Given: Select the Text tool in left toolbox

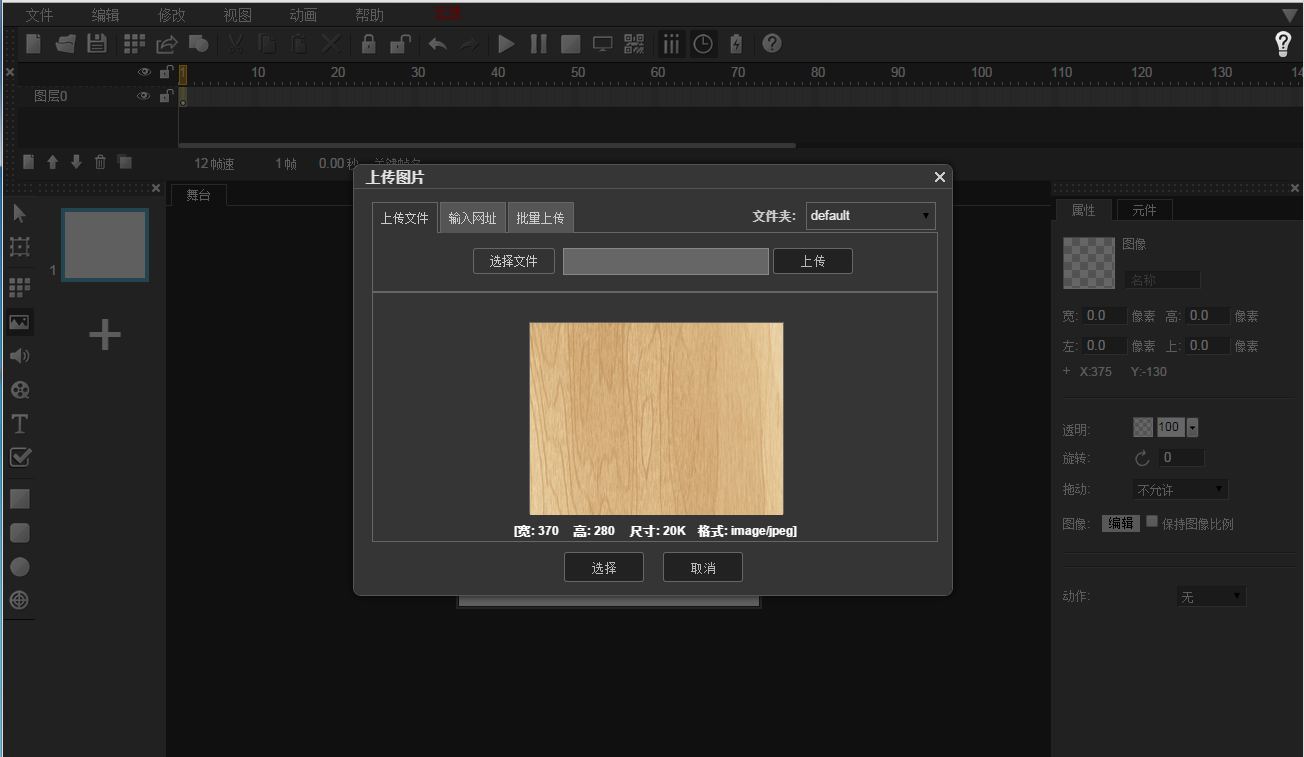Looking at the screenshot, I should pyautogui.click(x=19, y=424).
